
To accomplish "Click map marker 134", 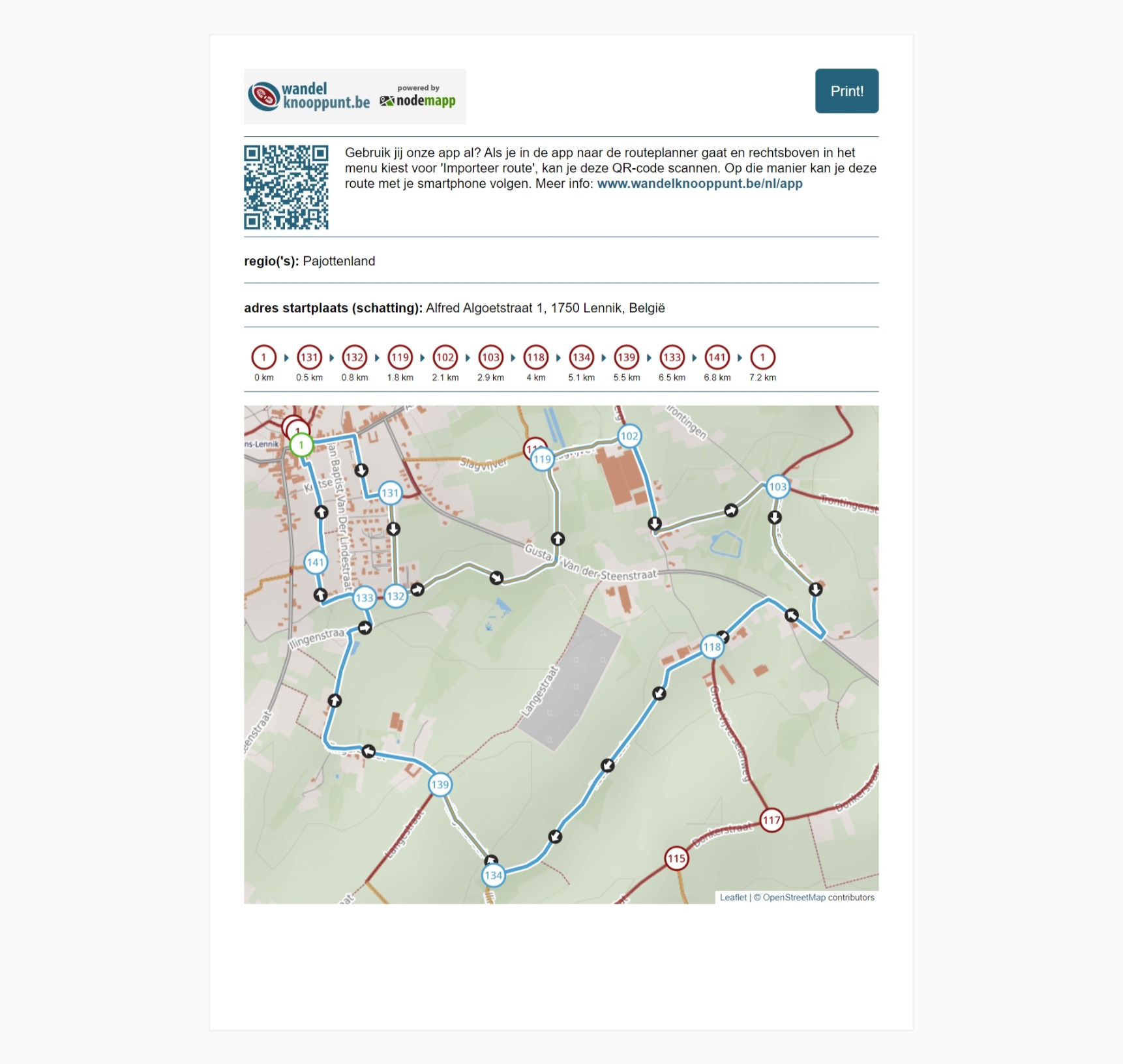I will tap(494, 875).
